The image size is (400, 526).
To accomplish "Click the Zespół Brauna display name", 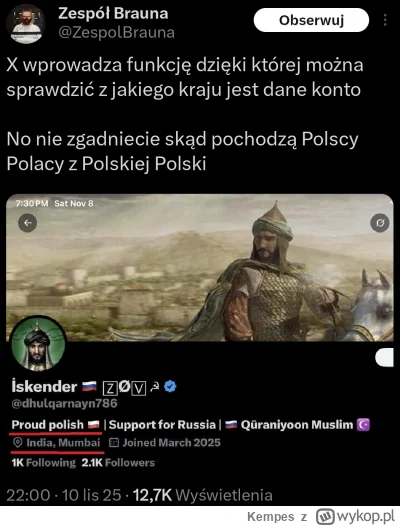I will (113, 13).
